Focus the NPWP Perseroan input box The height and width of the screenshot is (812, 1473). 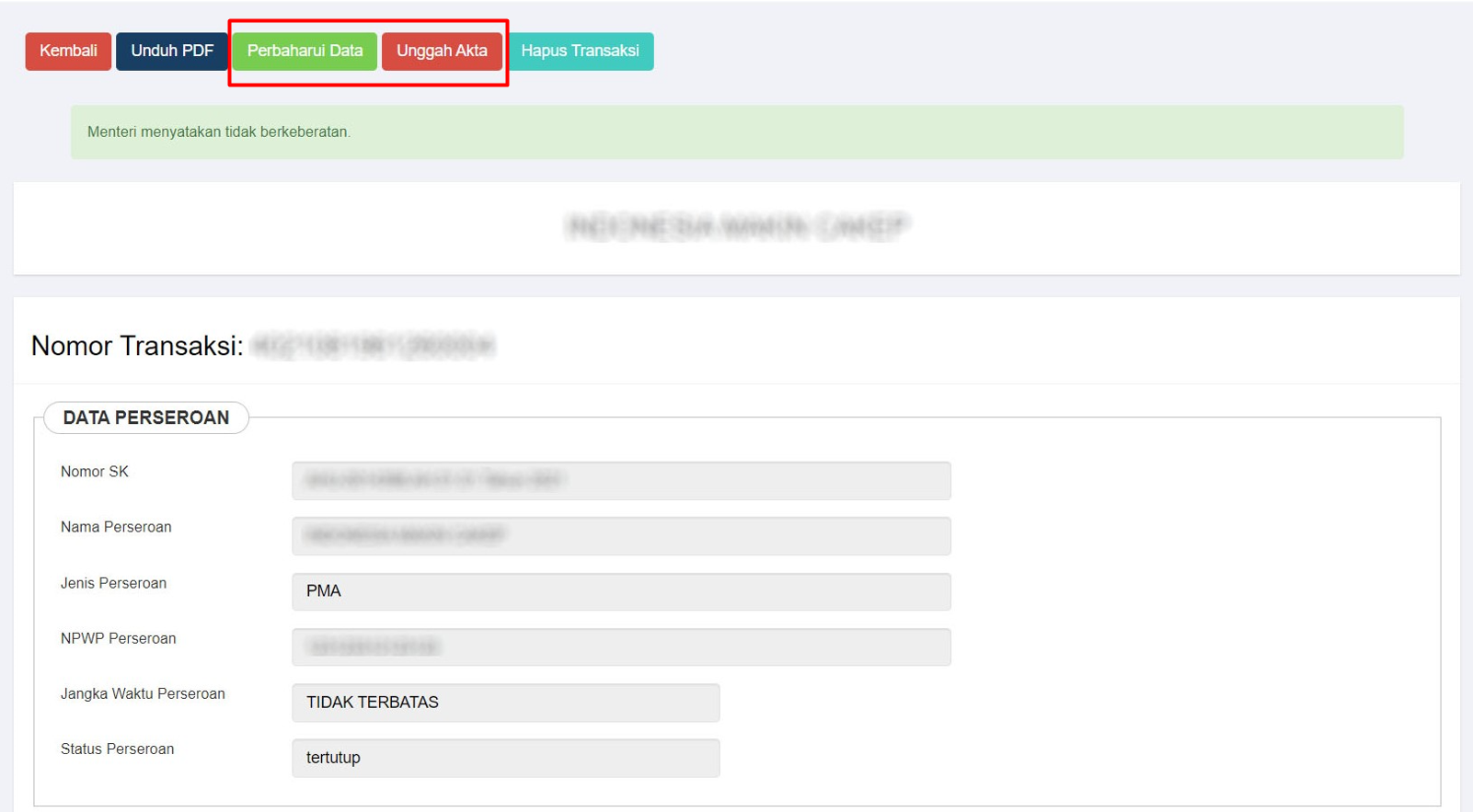(621, 647)
